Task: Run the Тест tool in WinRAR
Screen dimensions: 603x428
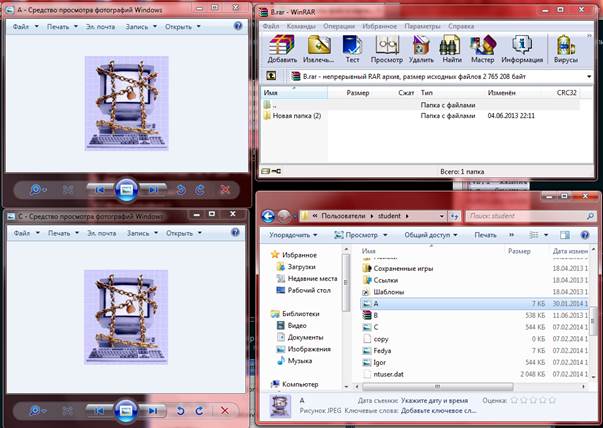Action: pyautogui.click(x=352, y=49)
